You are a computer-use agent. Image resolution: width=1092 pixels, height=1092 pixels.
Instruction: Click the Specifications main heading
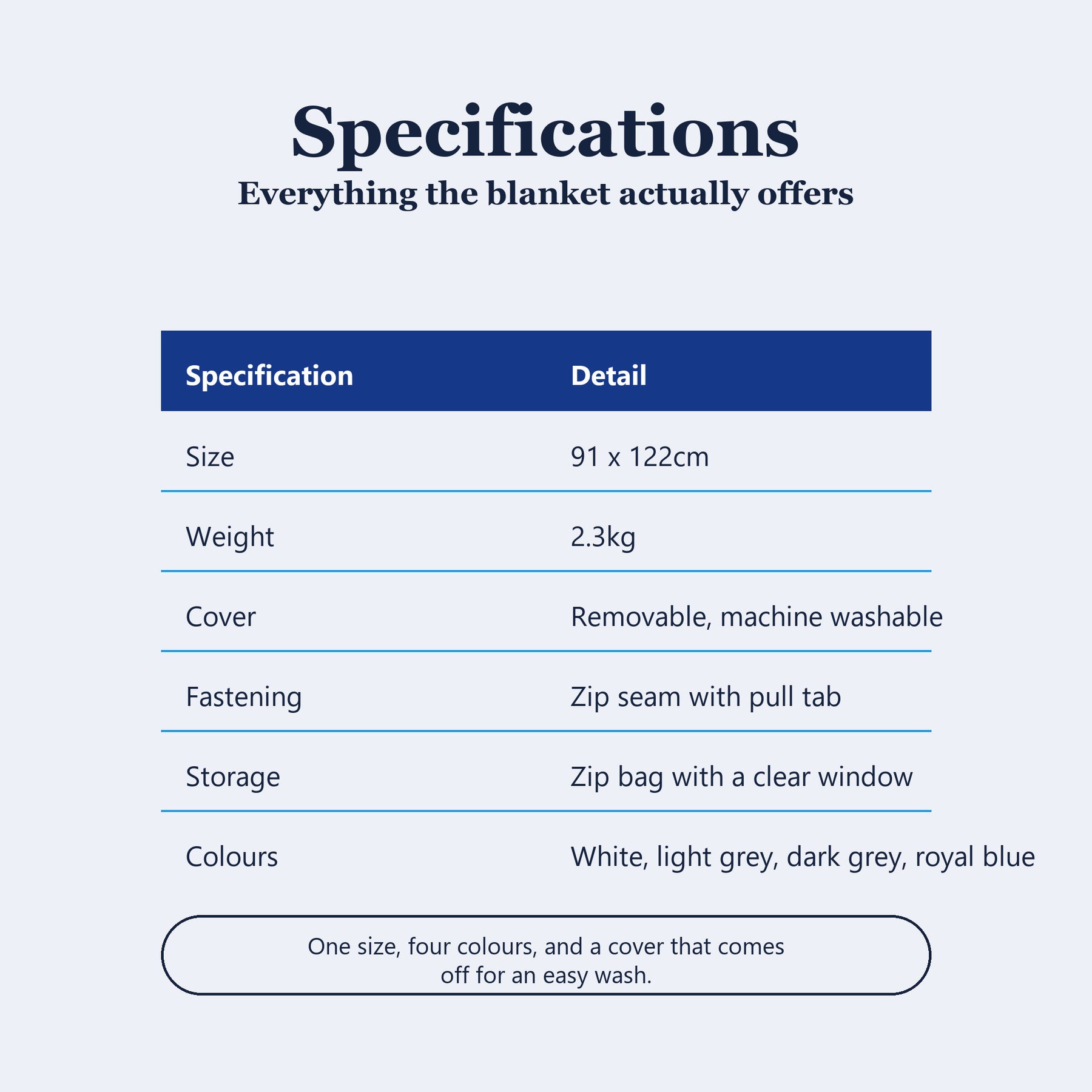coord(545,134)
